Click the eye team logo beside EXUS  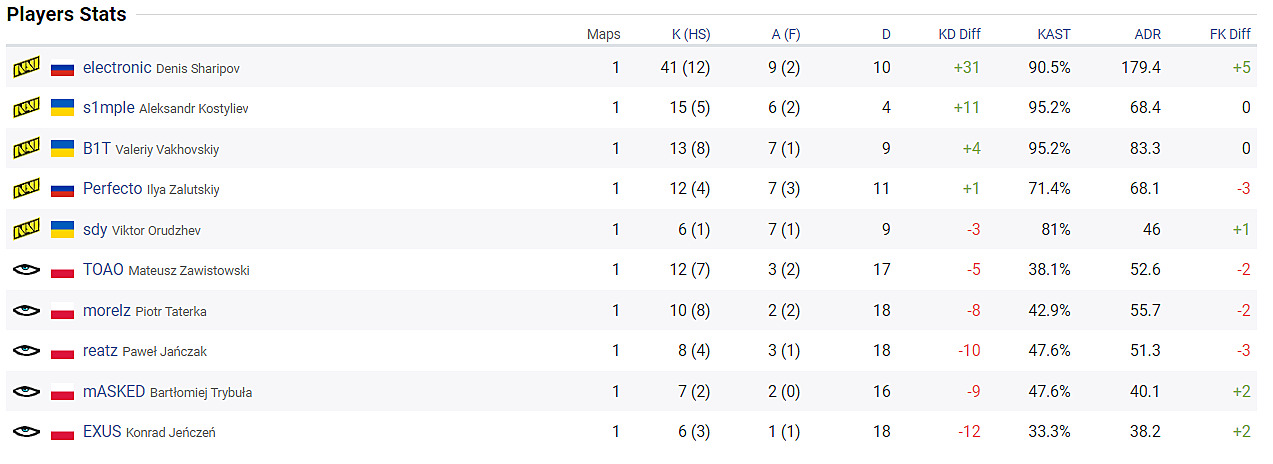coord(26,432)
